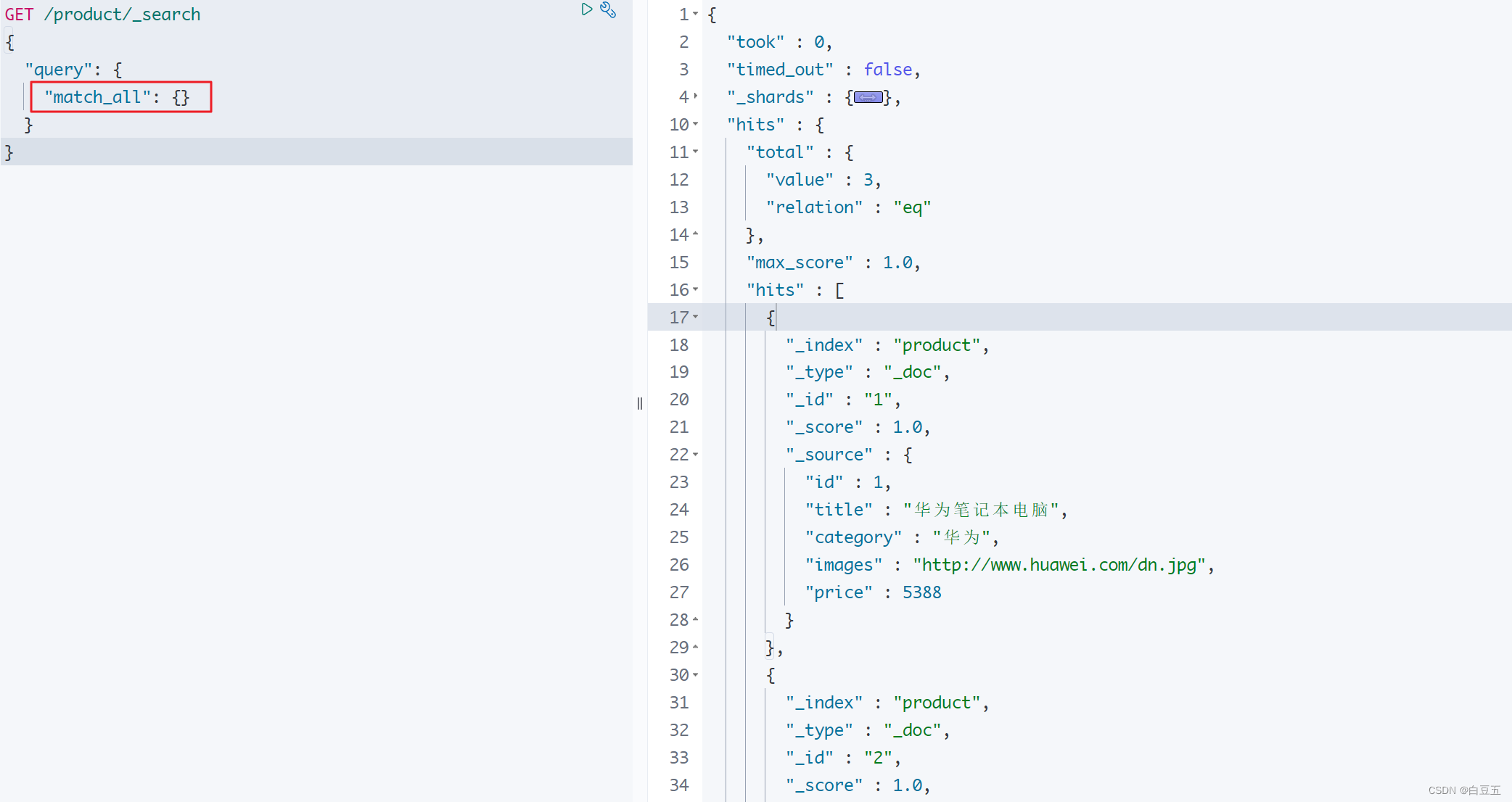
Task: Click the "max_score" : 1.0 line
Action: pos(834,262)
